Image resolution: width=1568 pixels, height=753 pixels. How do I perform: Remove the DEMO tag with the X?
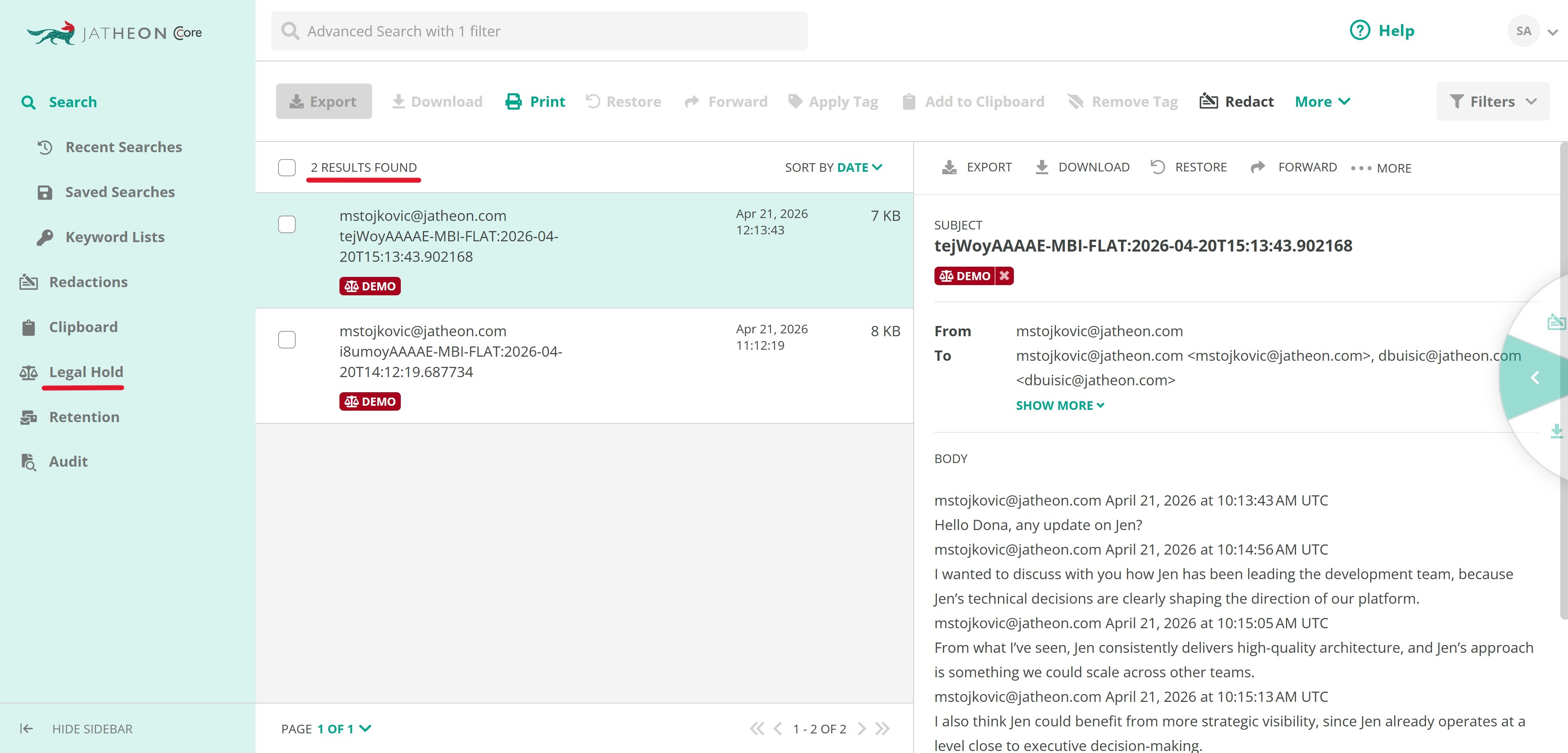pyautogui.click(x=1004, y=276)
